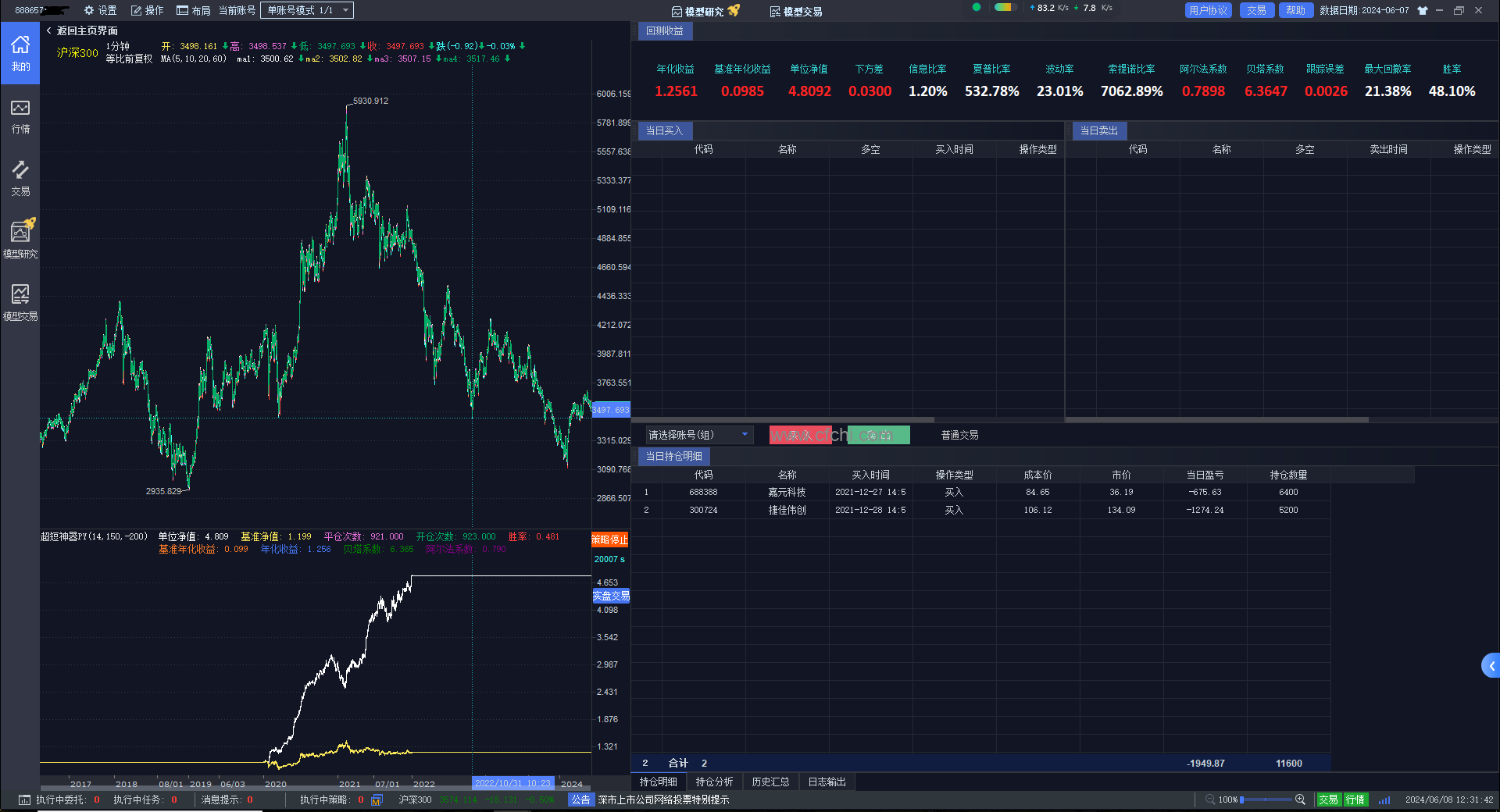Open the 布局 layout menu in top bar

[194, 10]
